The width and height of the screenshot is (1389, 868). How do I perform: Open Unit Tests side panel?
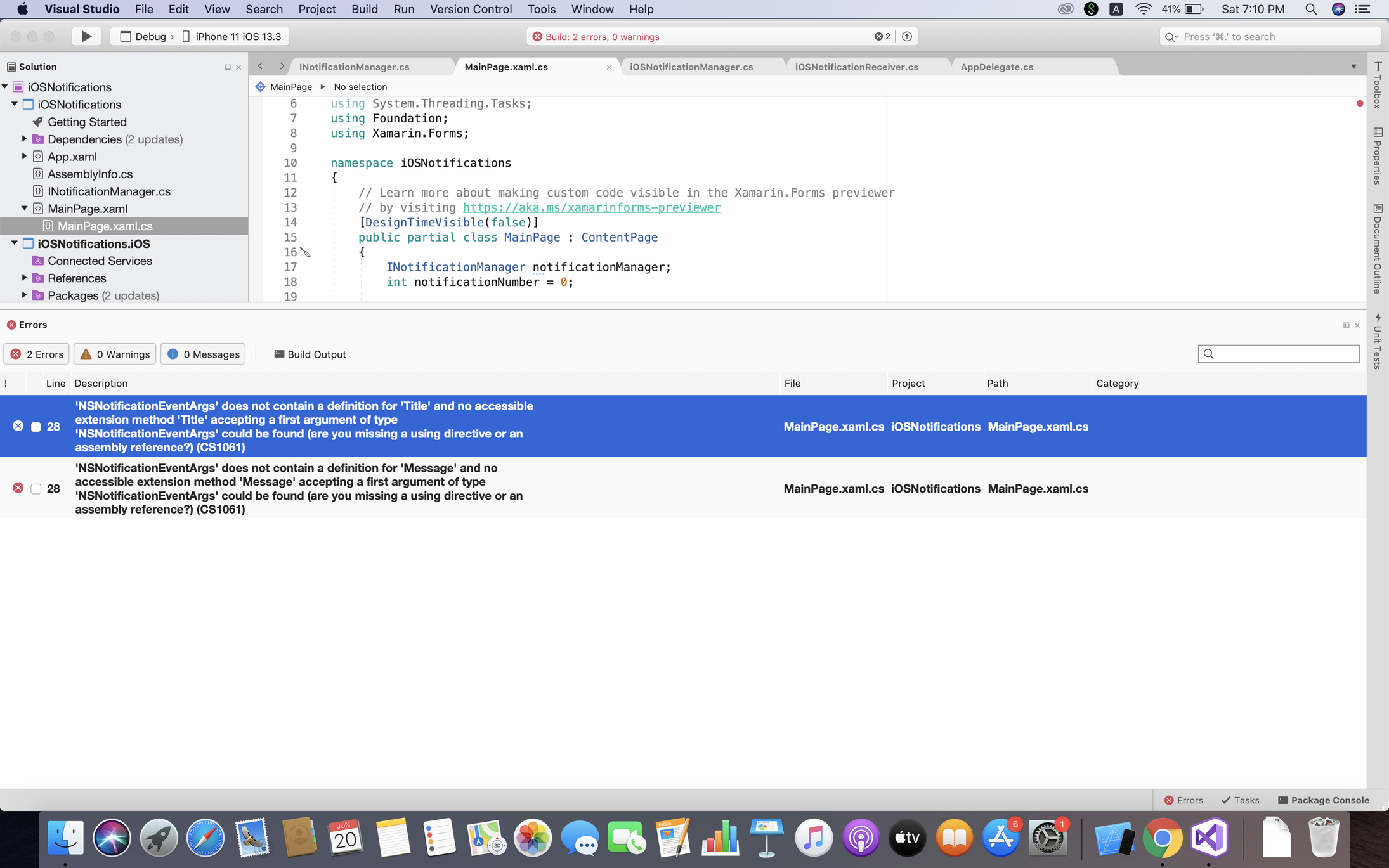click(x=1378, y=340)
